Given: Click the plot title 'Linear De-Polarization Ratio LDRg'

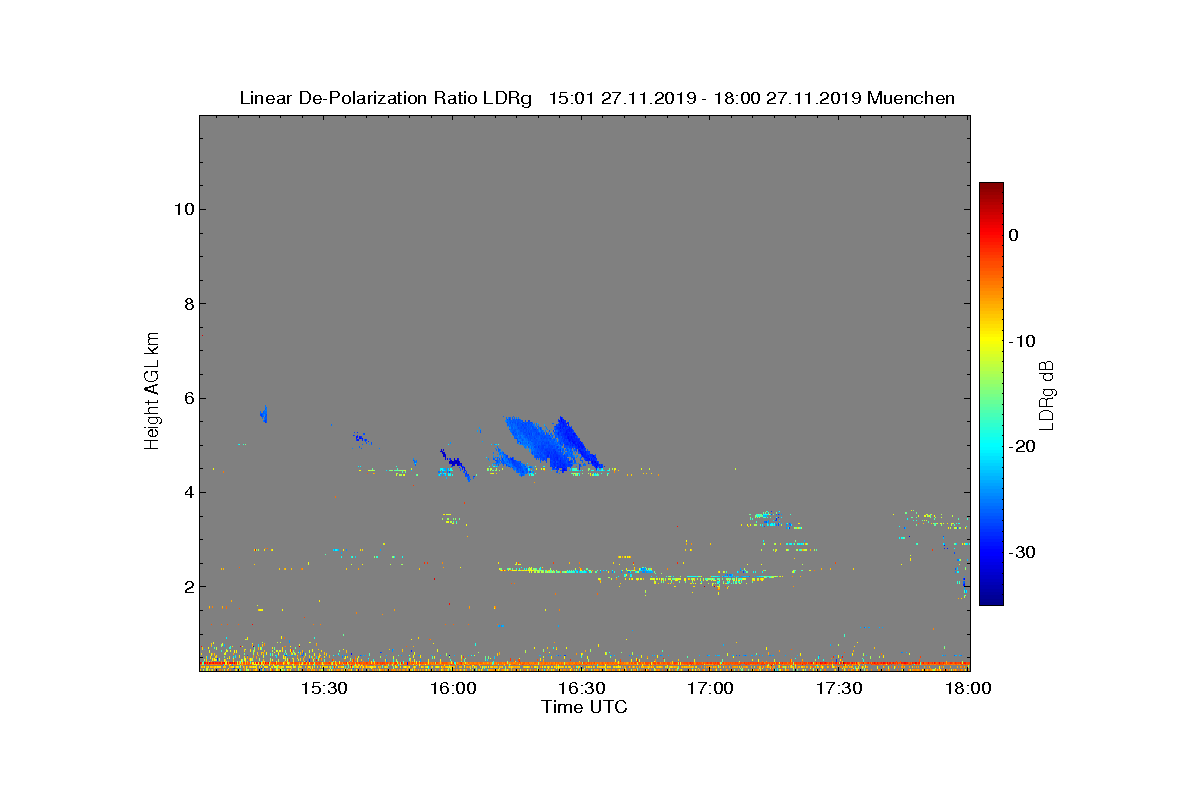Looking at the screenshot, I should click(x=386, y=98).
